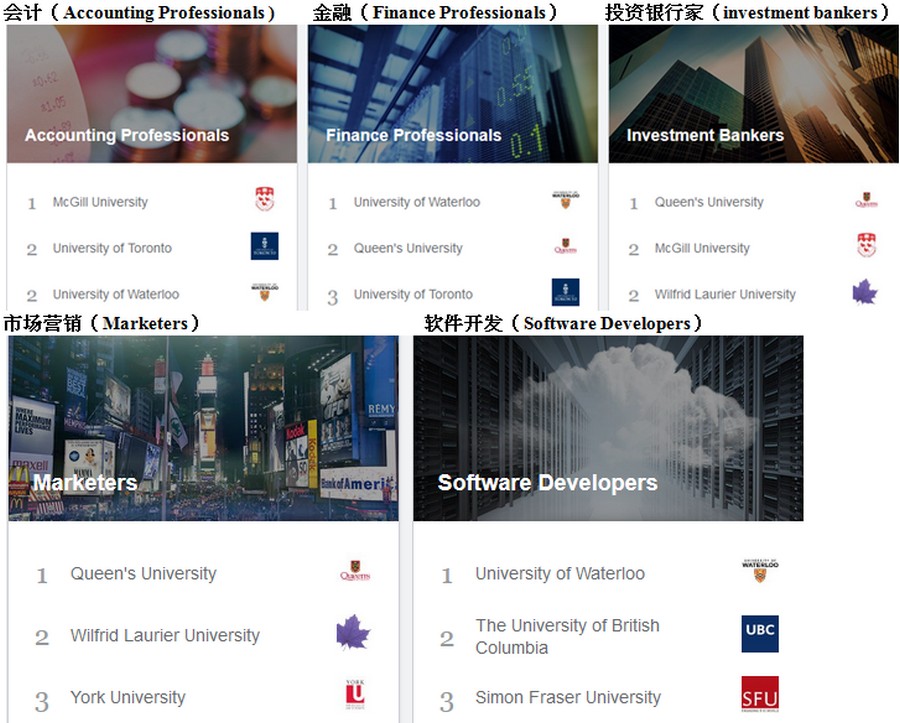Open Queen's University under Finance Professionals
This screenshot has height=723, width=900.
click(408, 248)
